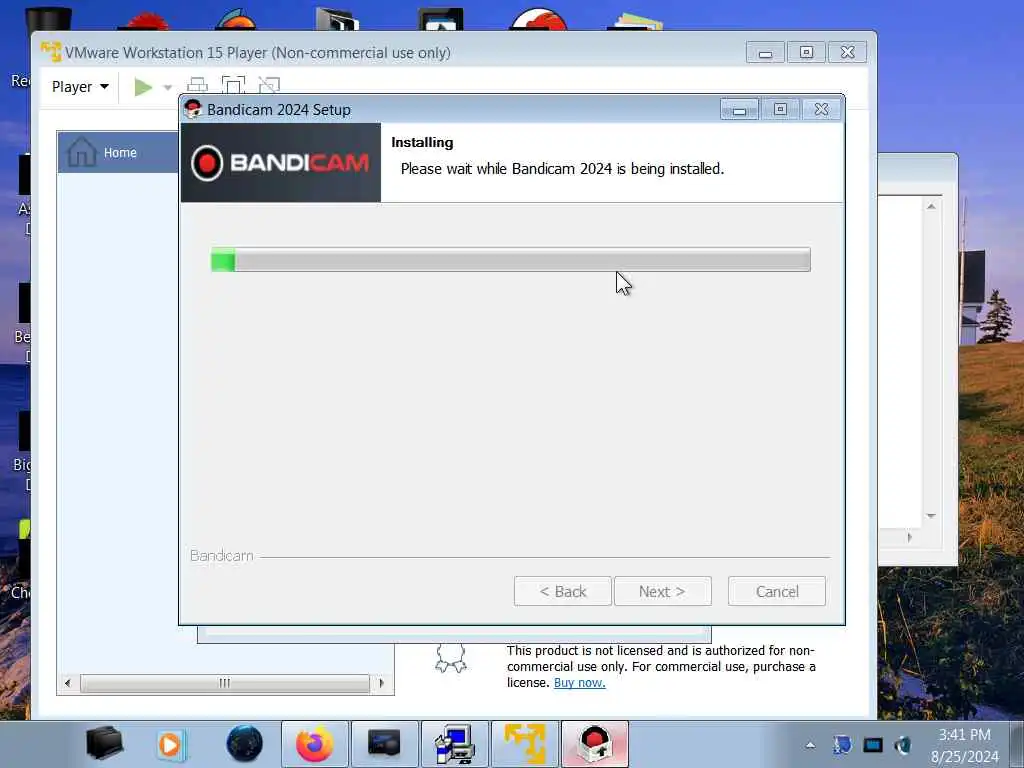Open the screen capture taskbar icon

[385, 744]
